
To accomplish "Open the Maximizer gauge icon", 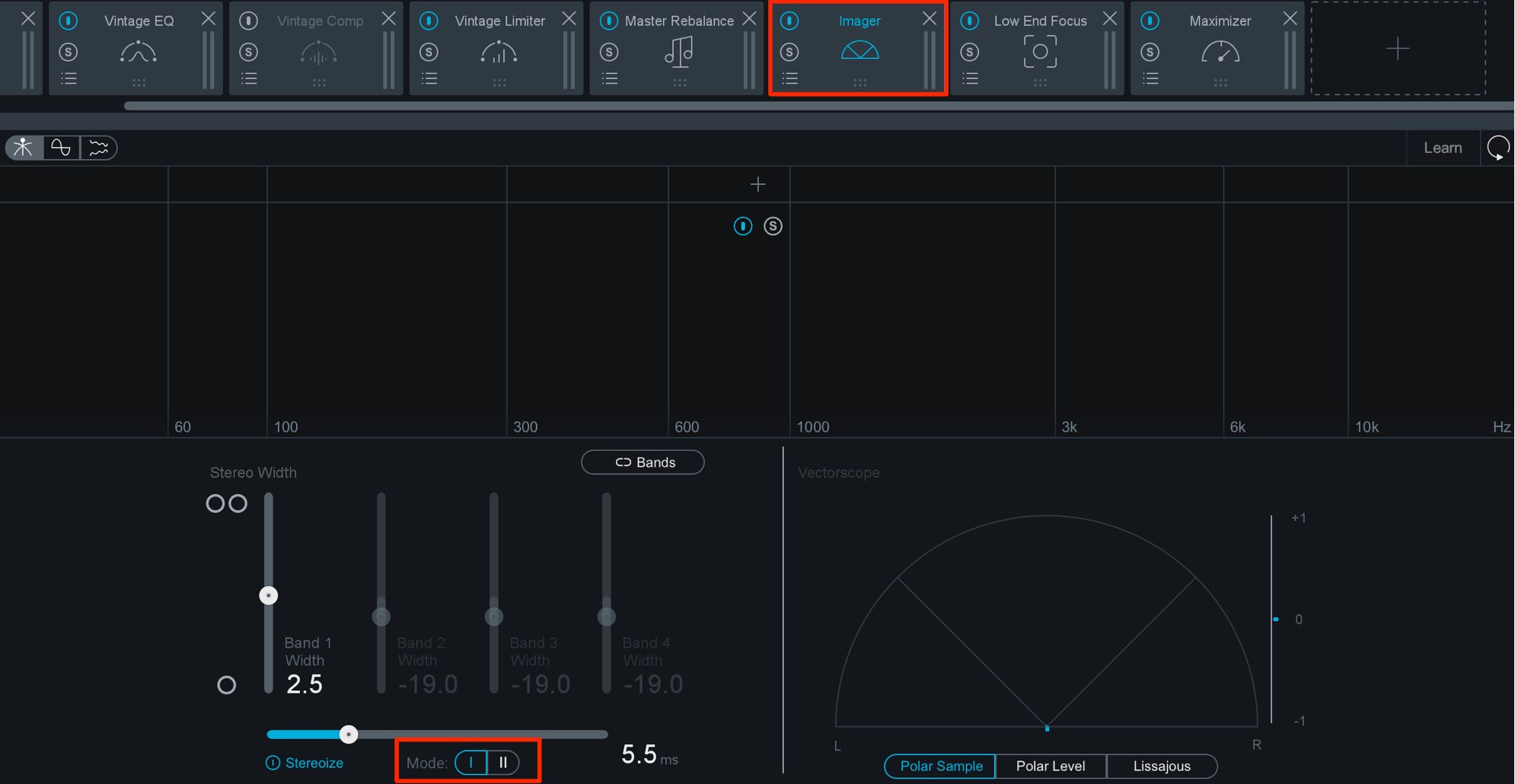I will (1220, 53).
